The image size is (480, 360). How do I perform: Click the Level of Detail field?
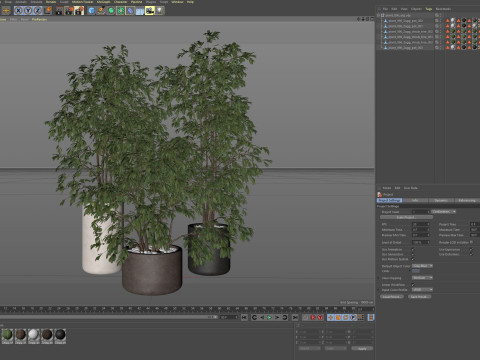(421, 242)
